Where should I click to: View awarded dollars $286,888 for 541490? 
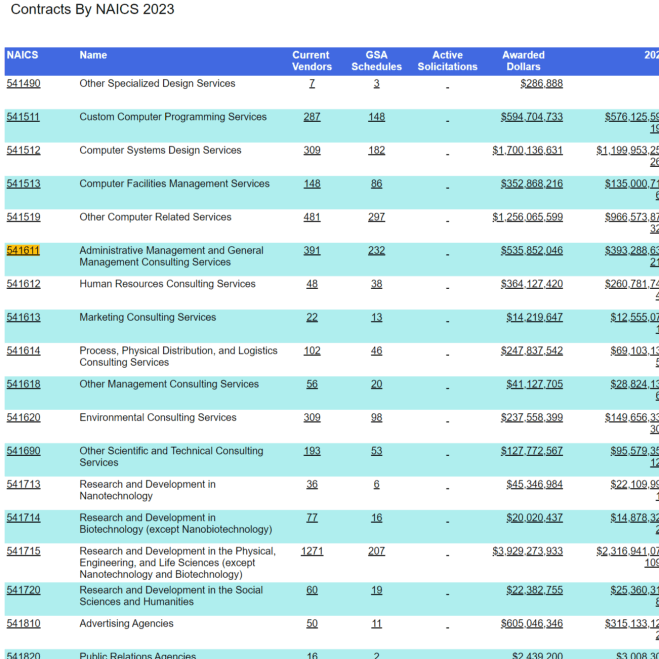[x=541, y=84]
